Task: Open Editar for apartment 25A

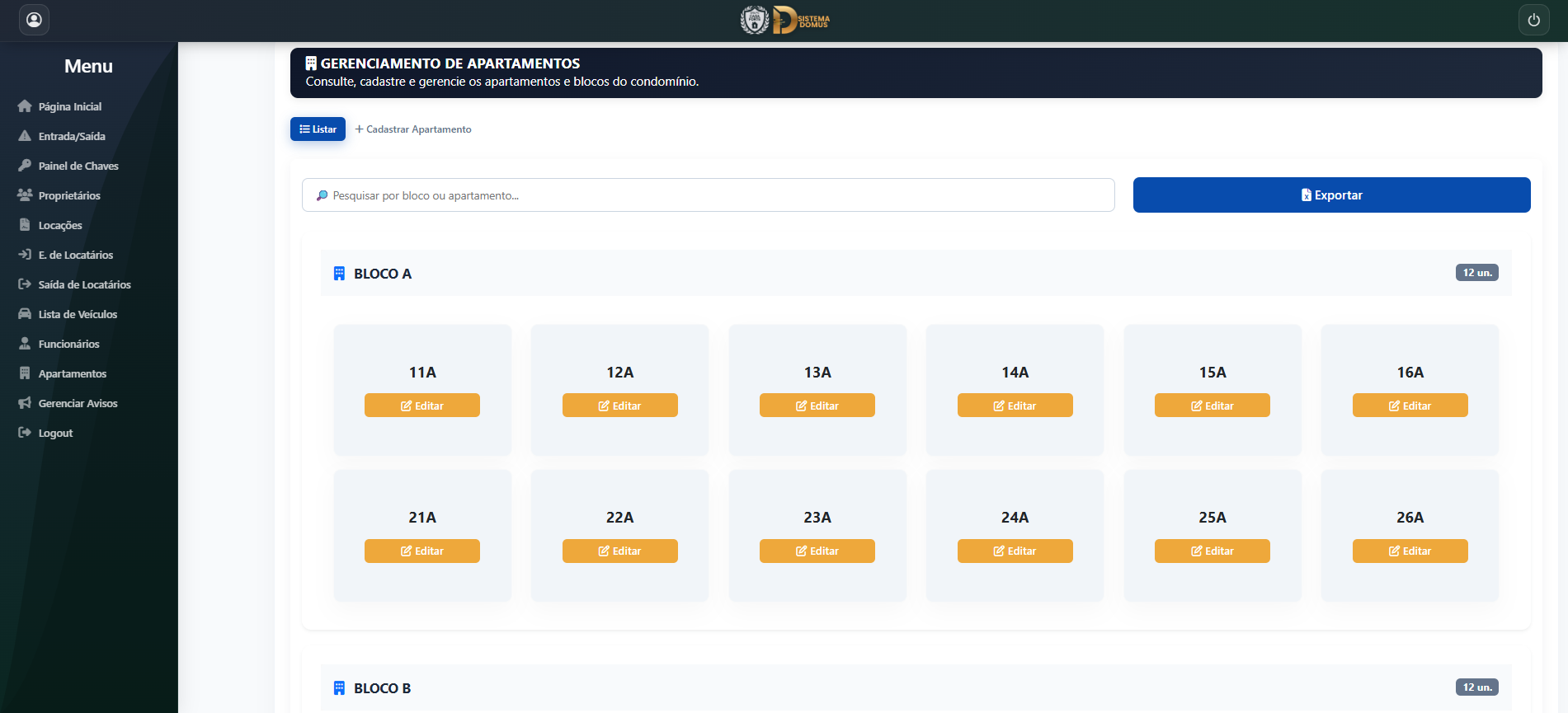Action: pyautogui.click(x=1212, y=551)
